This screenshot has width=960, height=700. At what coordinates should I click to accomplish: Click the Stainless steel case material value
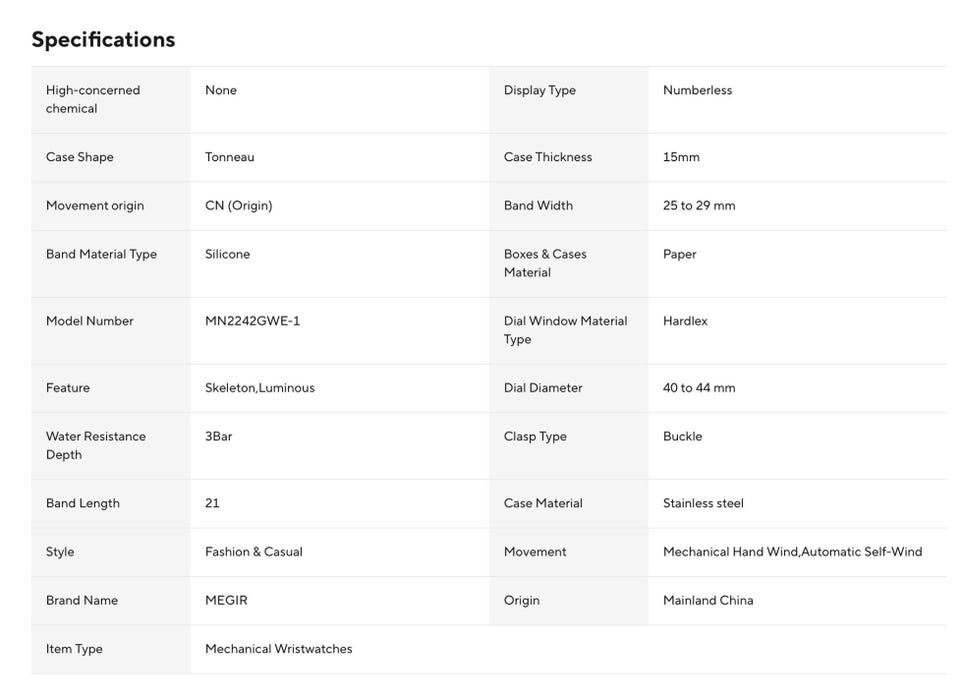(x=703, y=503)
